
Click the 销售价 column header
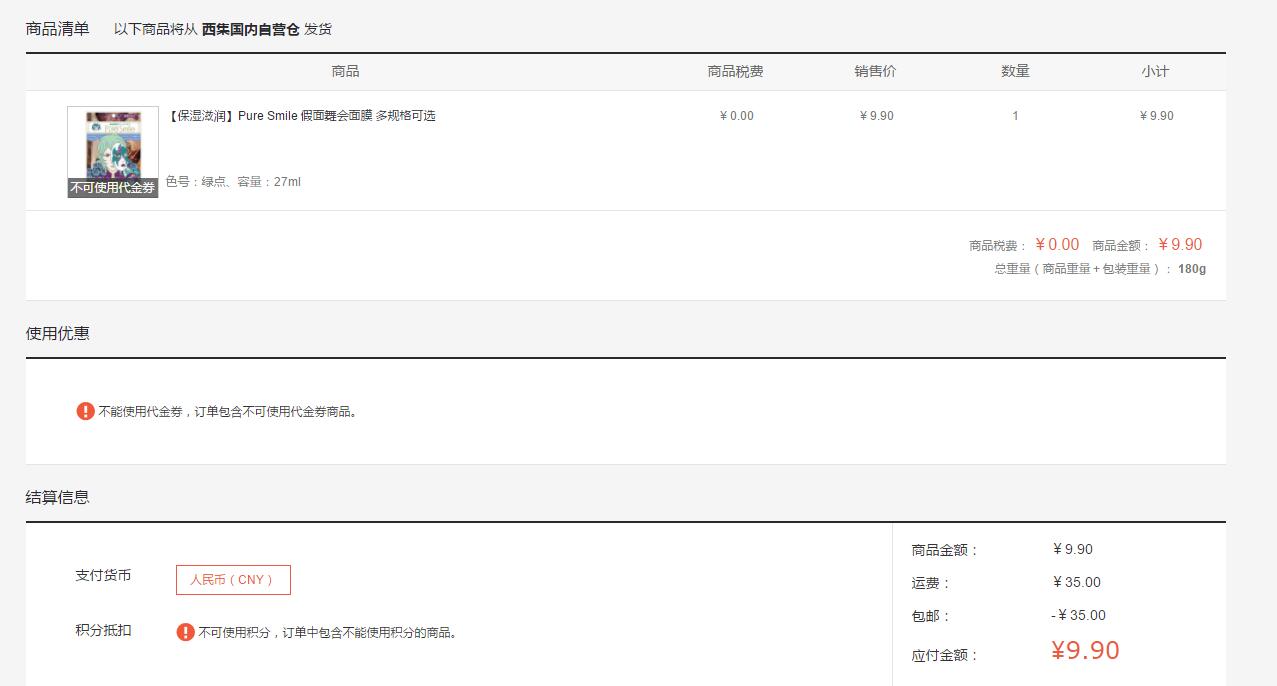[875, 71]
